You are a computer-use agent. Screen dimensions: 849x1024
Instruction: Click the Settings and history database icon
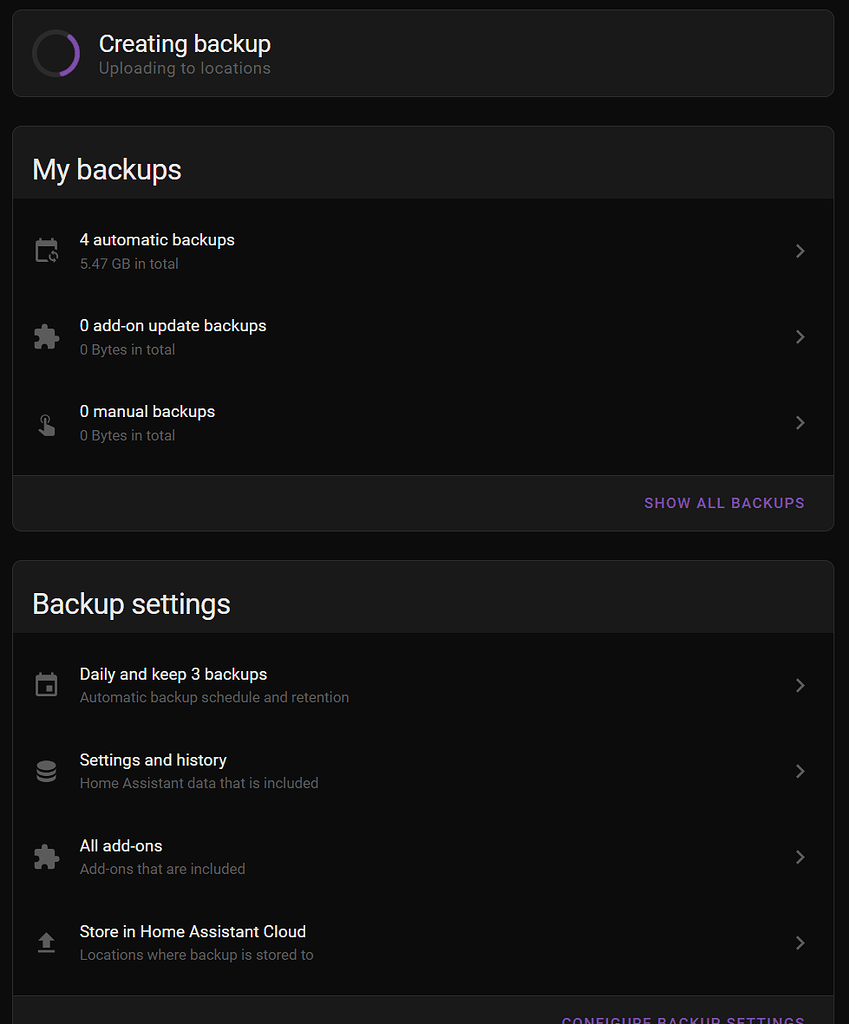point(46,771)
